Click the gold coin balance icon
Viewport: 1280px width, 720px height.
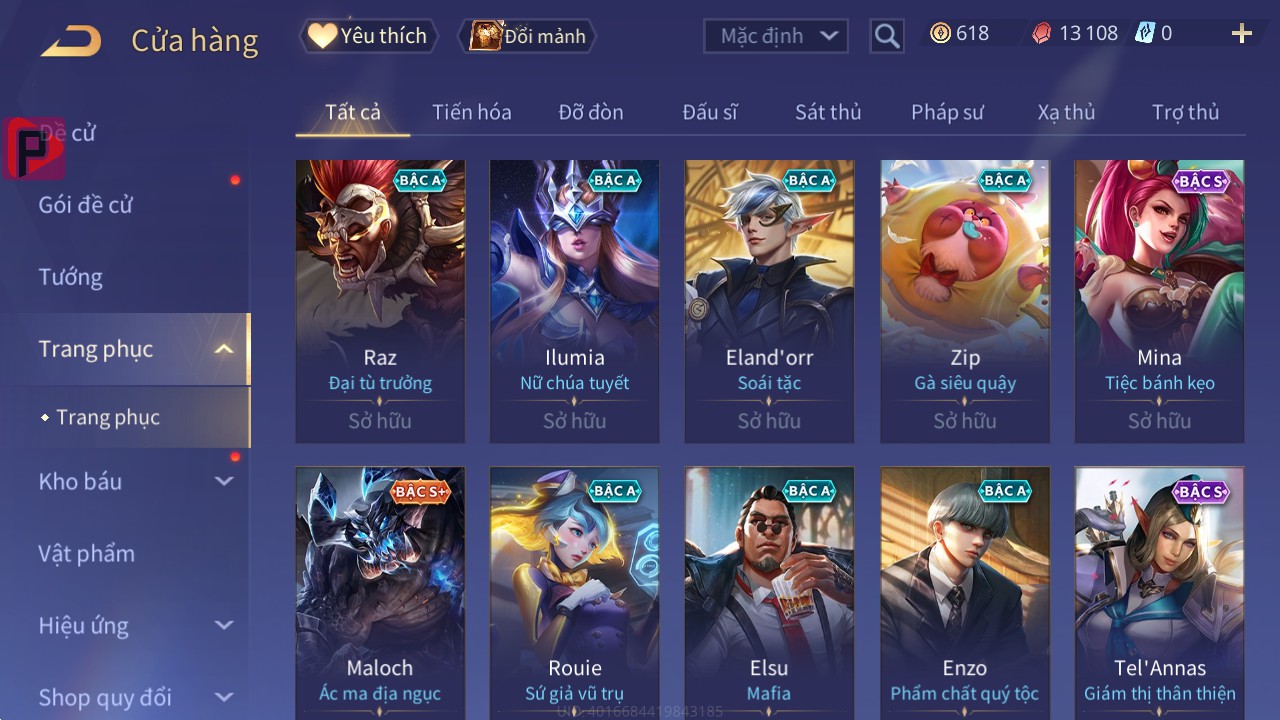[940, 33]
